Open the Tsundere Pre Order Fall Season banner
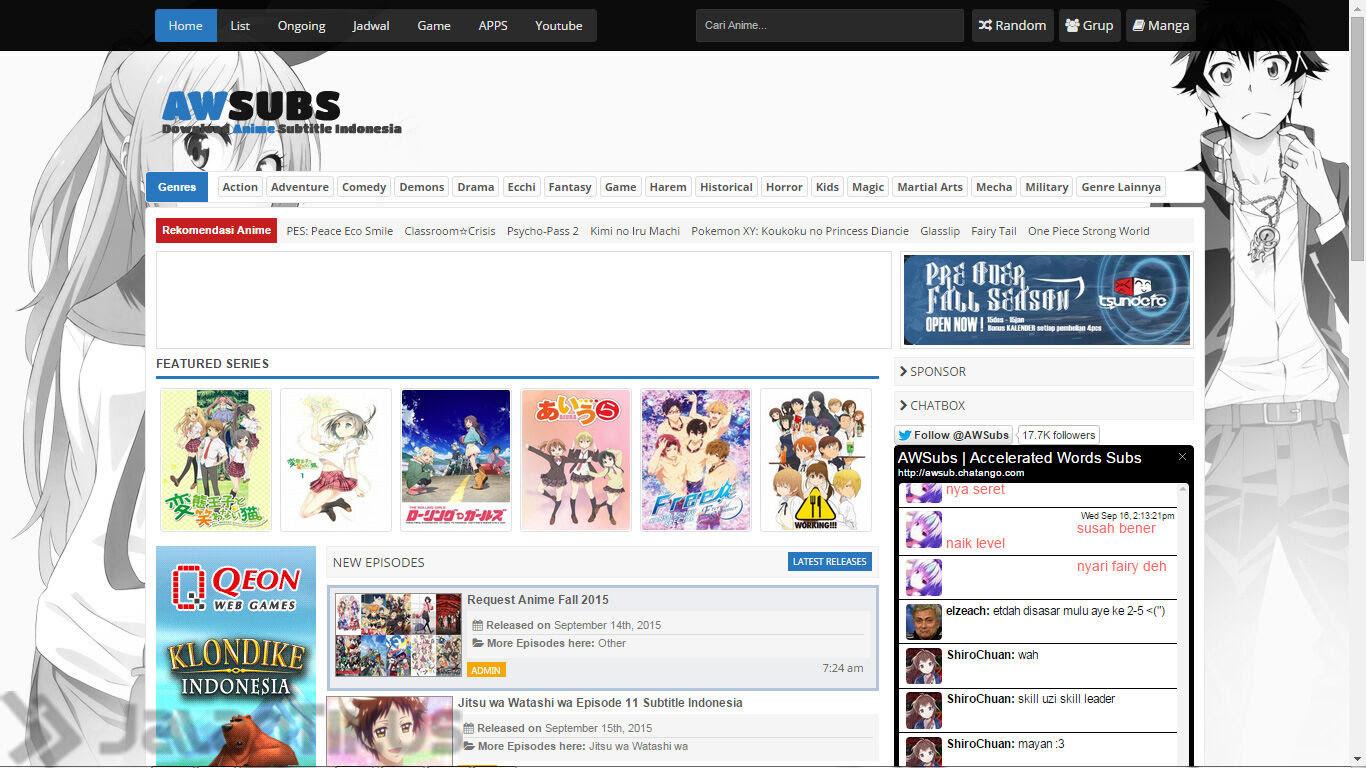 pyautogui.click(x=1046, y=300)
